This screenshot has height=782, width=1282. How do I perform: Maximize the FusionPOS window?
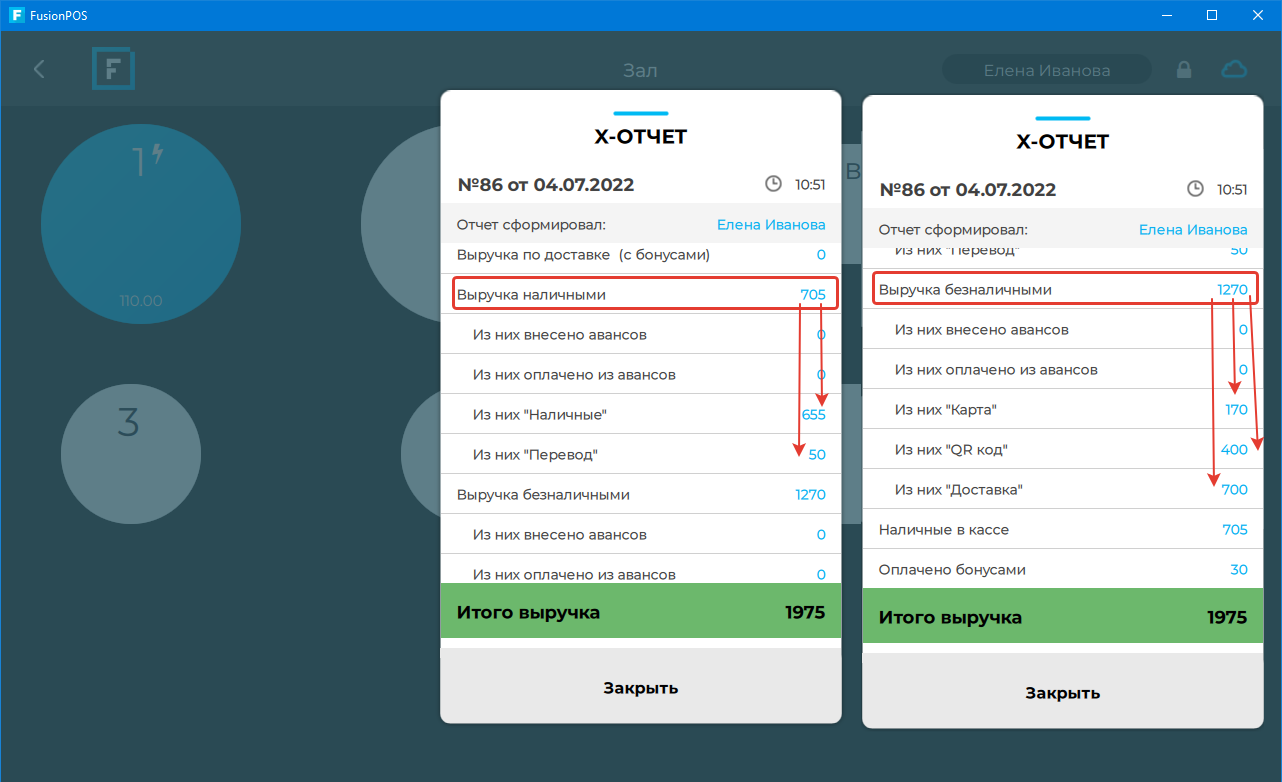1211,15
